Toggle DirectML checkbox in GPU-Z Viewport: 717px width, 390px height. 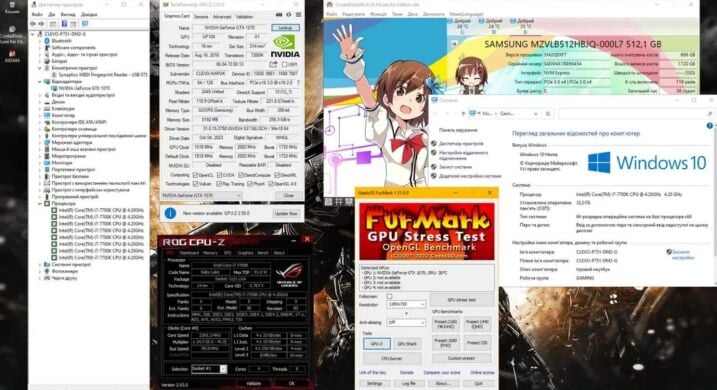coord(277,175)
